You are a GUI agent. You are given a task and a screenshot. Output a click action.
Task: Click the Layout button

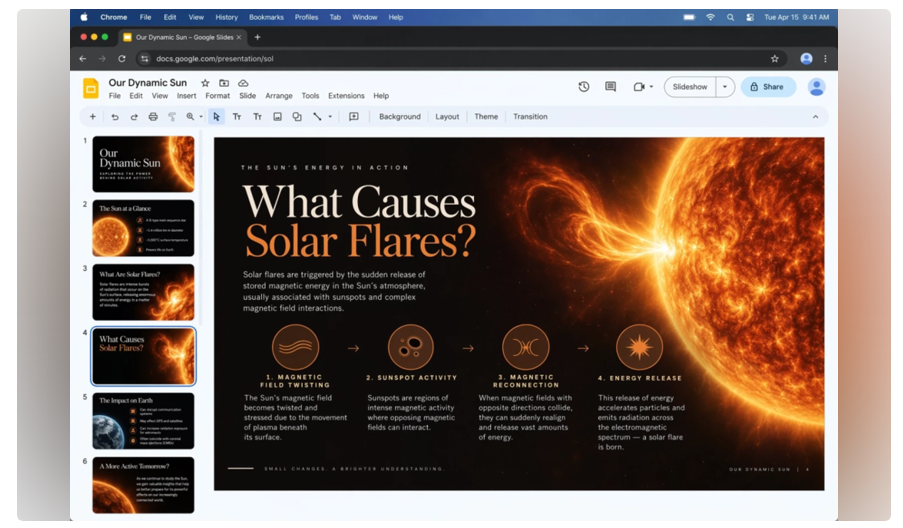click(x=447, y=117)
